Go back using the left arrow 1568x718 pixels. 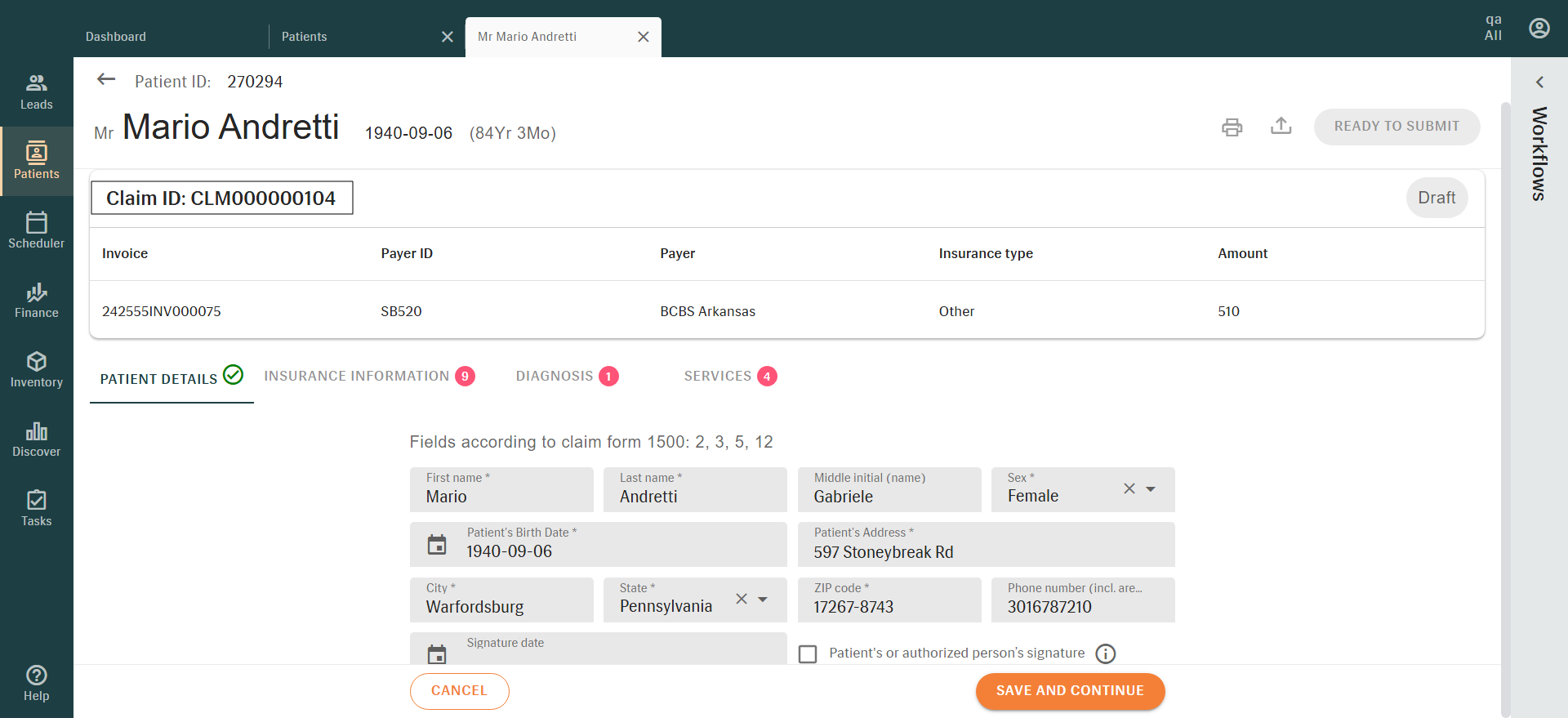tap(106, 79)
